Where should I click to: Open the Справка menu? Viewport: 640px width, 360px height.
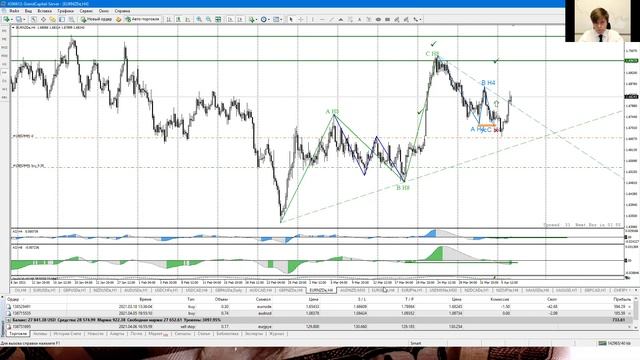click(x=122, y=11)
